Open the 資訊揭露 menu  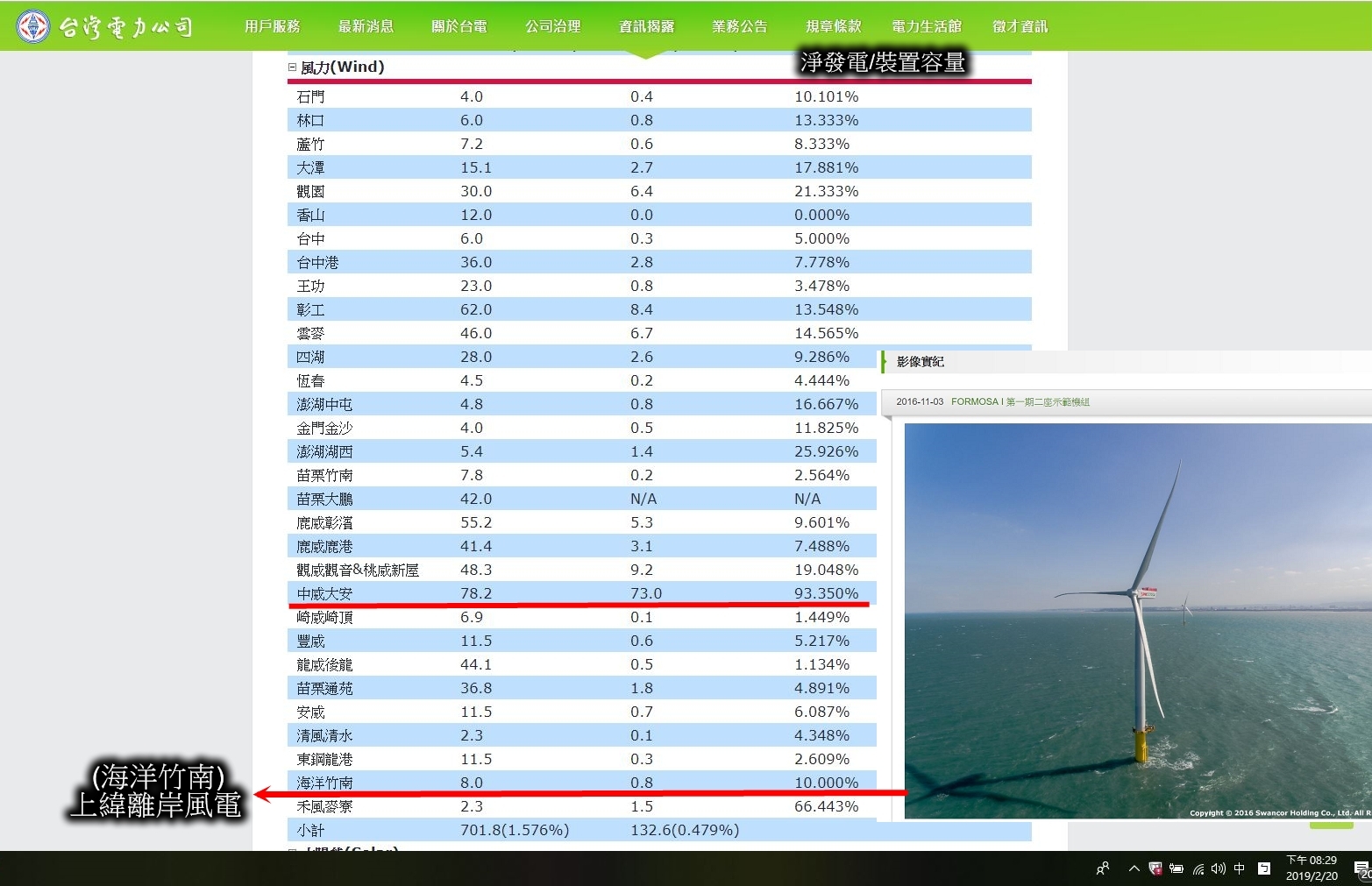pyautogui.click(x=647, y=26)
